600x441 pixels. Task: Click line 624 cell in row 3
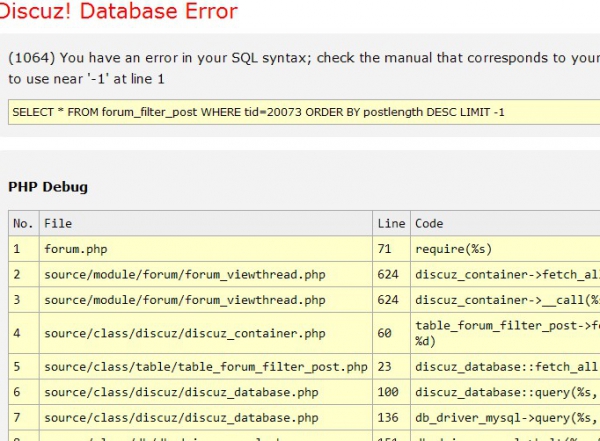point(391,300)
